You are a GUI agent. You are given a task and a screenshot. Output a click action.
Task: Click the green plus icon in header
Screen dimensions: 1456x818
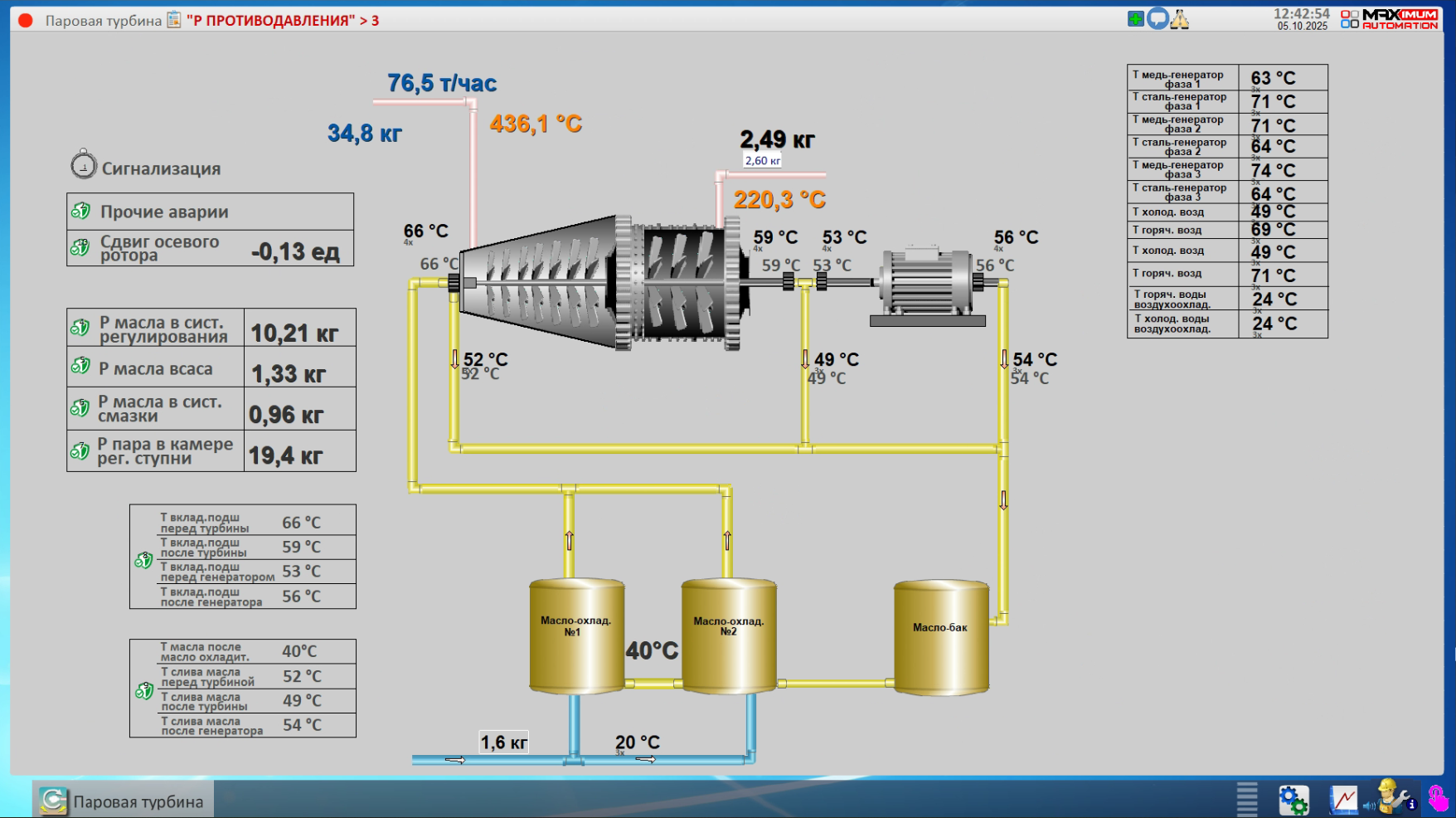(1135, 19)
